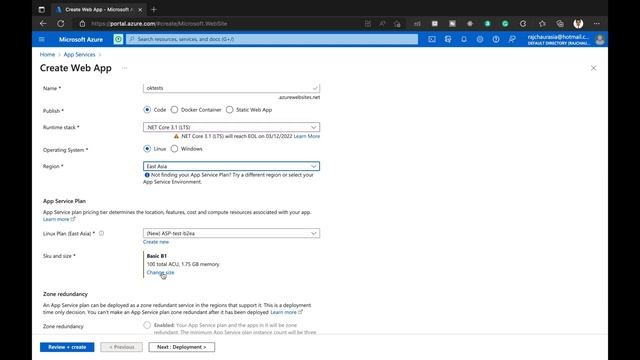
Task: Click the green preview icon beside Microsoft Azure
Action: click(x=118, y=39)
